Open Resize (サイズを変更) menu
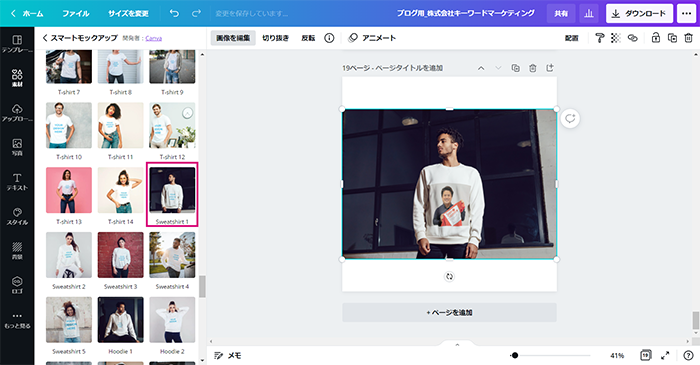 (128, 13)
